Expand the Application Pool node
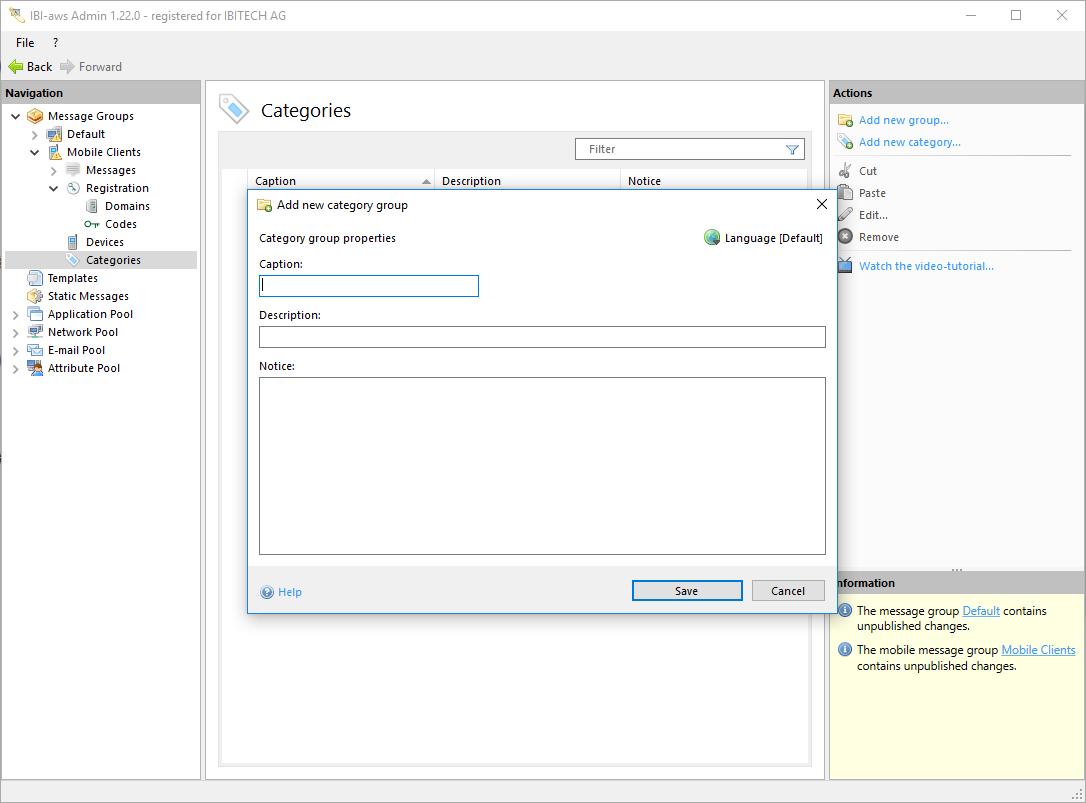 point(16,315)
